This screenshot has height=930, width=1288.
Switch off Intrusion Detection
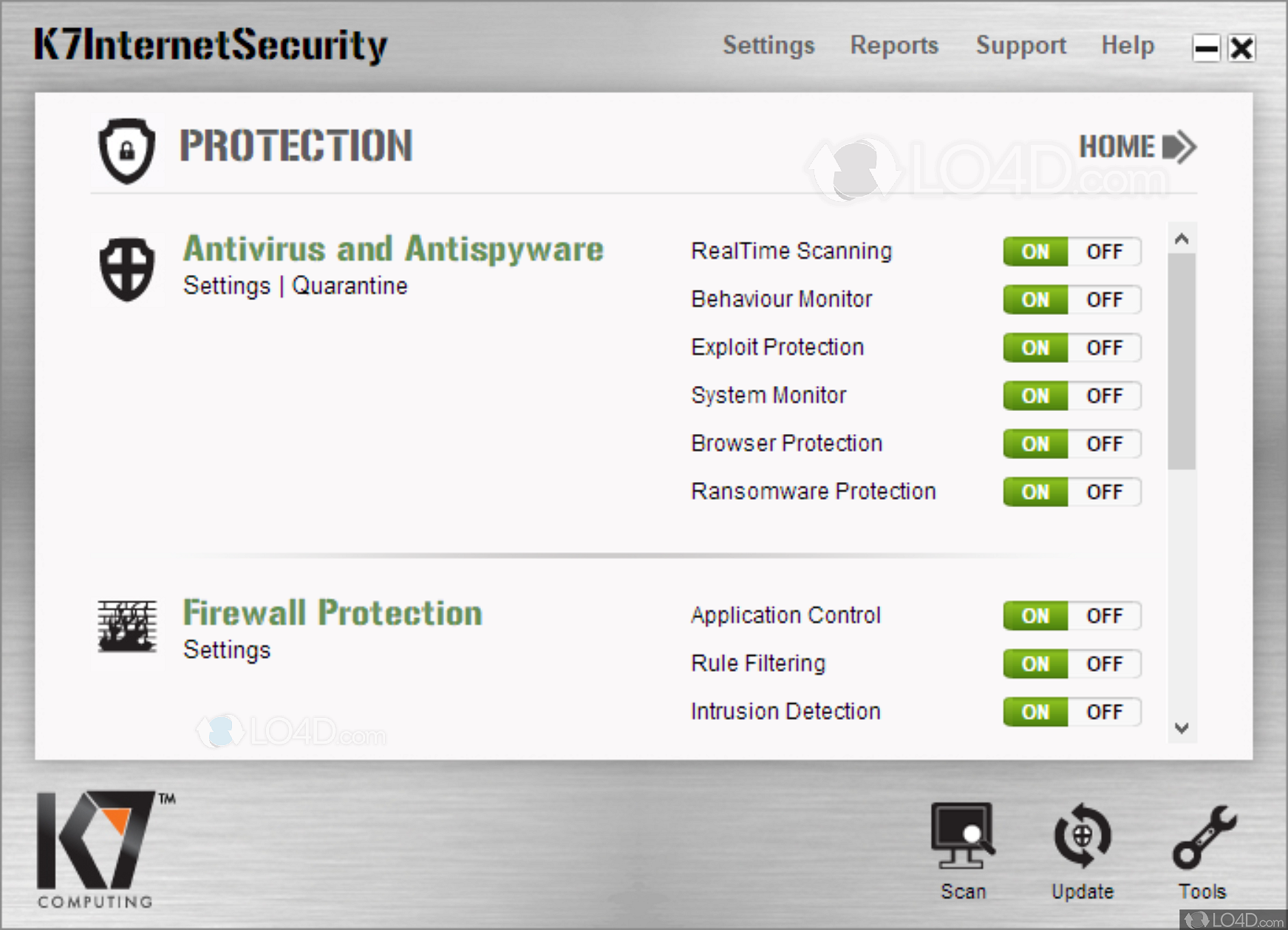point(1104,712)
